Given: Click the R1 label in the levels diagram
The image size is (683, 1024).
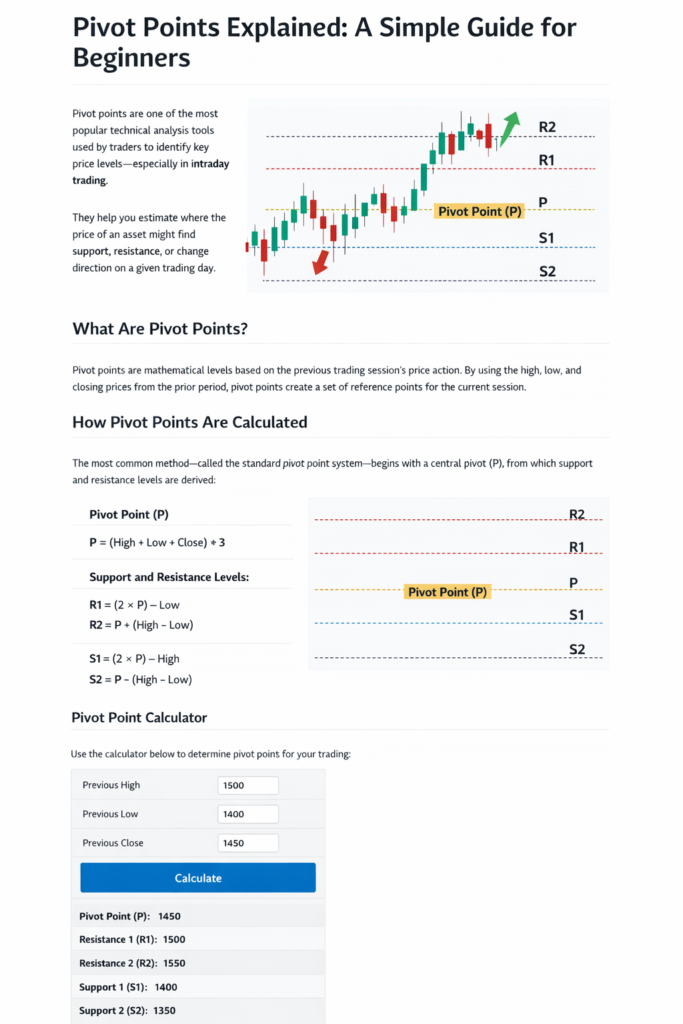Looking at the screenshot, I should (x=576, y=547).
